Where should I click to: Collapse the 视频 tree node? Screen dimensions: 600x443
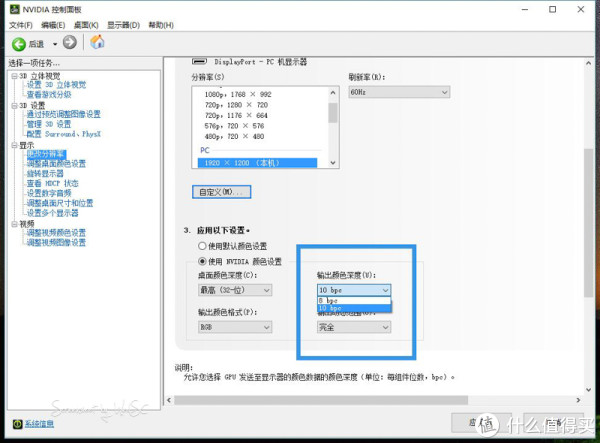coord(14,224)
